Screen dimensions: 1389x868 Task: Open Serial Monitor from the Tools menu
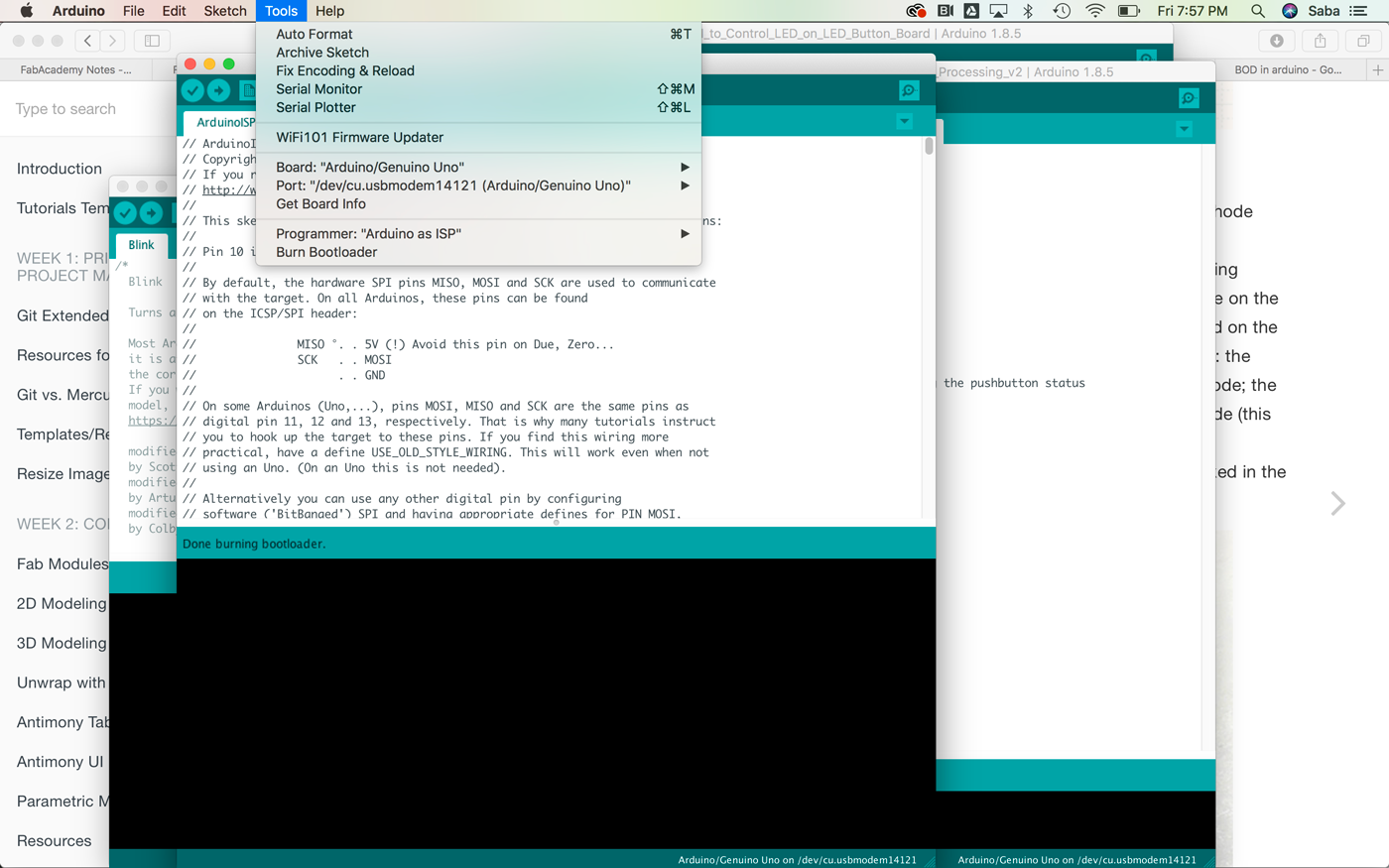(x=478, y=89)
